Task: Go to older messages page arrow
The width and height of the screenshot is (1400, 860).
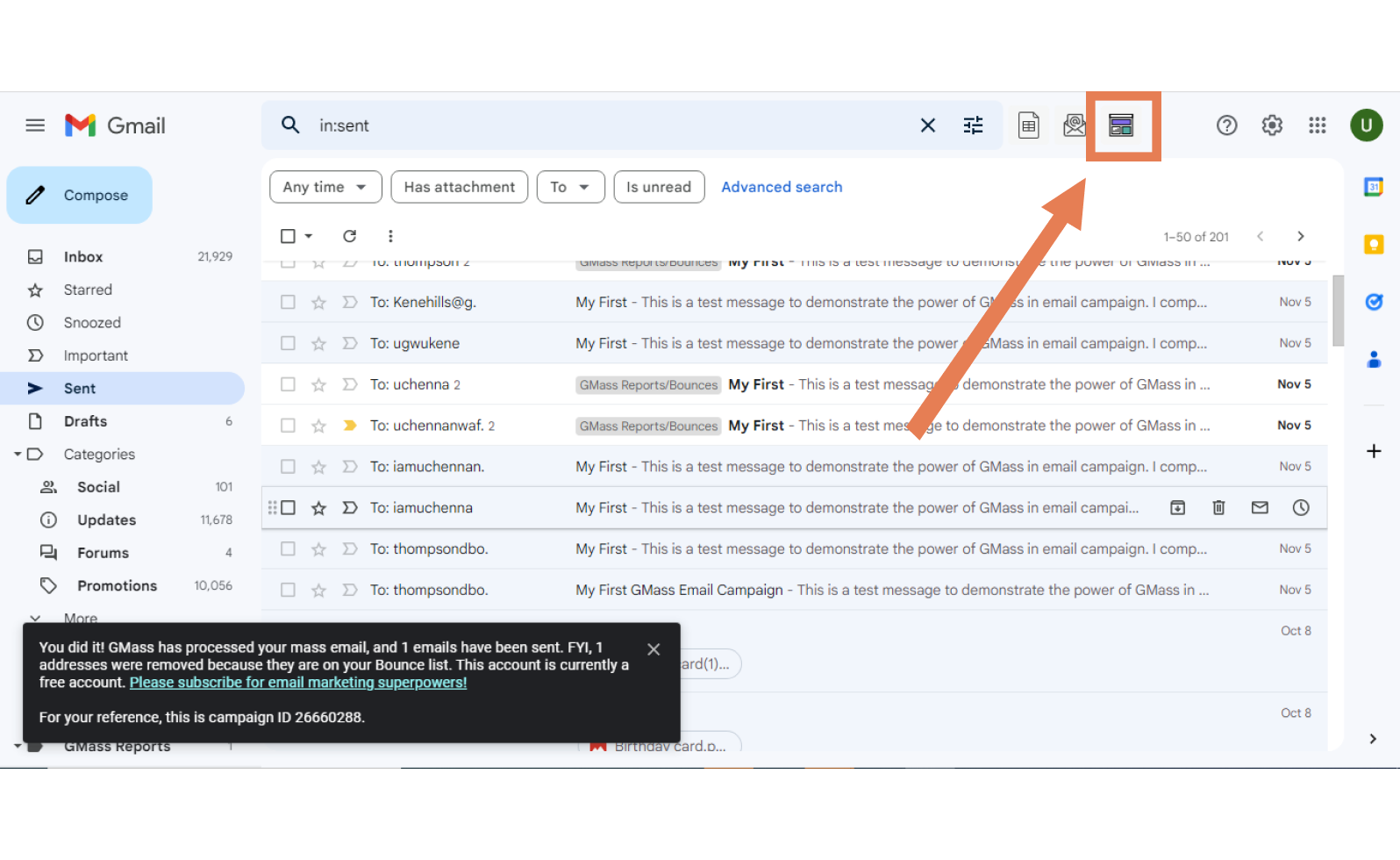Action: click(1301, 236)
